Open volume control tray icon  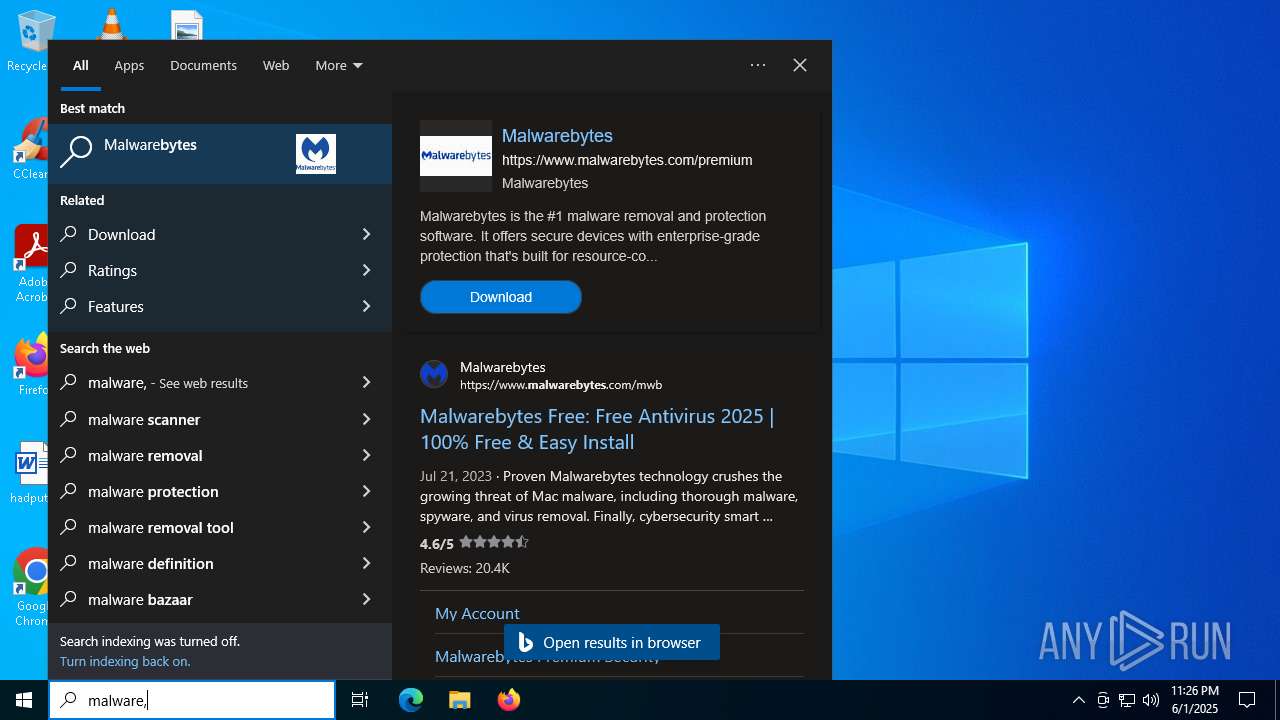click(1151, 700)
